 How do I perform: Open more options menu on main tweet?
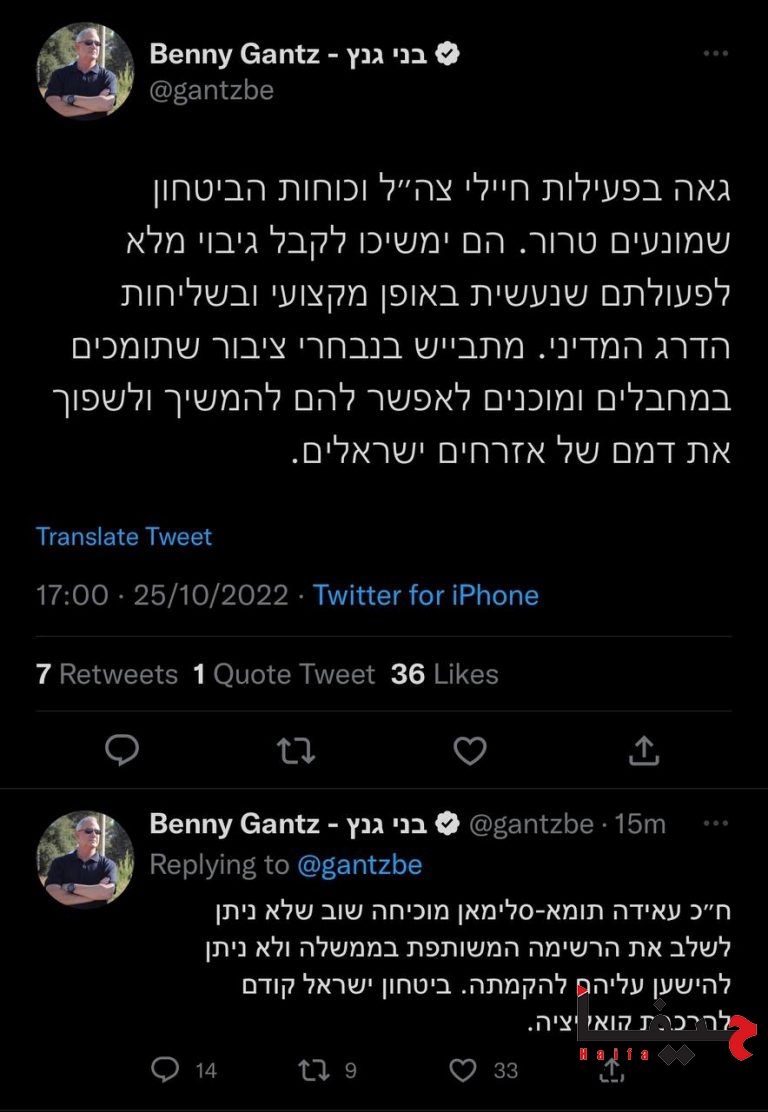[x=715, y=54]
